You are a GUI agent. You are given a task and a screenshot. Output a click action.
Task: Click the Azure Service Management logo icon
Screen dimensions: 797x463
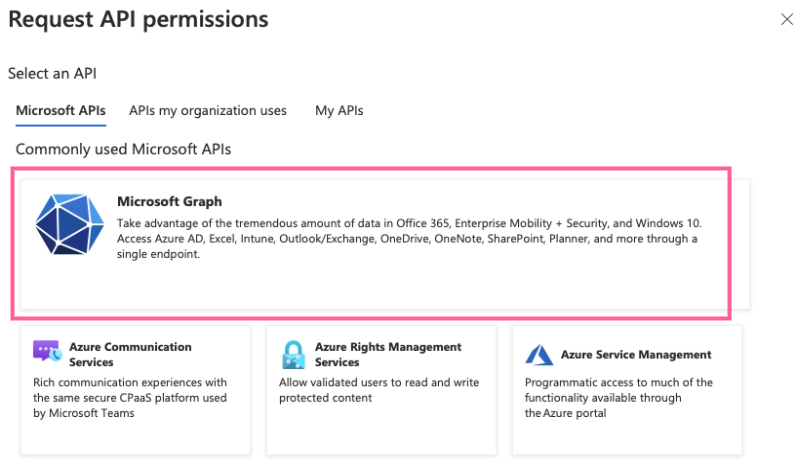tap(538, 355)
